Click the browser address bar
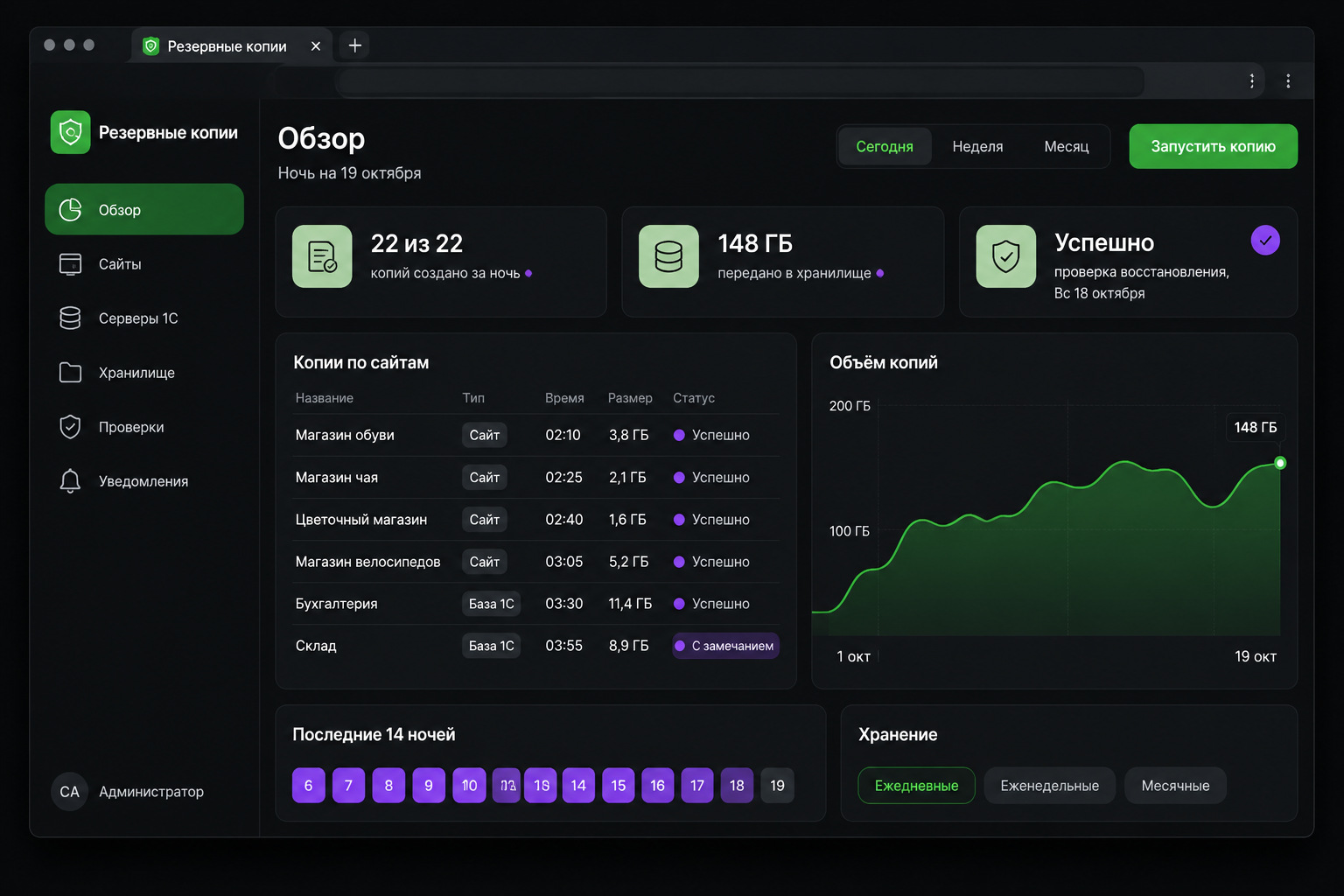Screen dimensions: 1344x896 pyautogui.click(x=741, y=81)
